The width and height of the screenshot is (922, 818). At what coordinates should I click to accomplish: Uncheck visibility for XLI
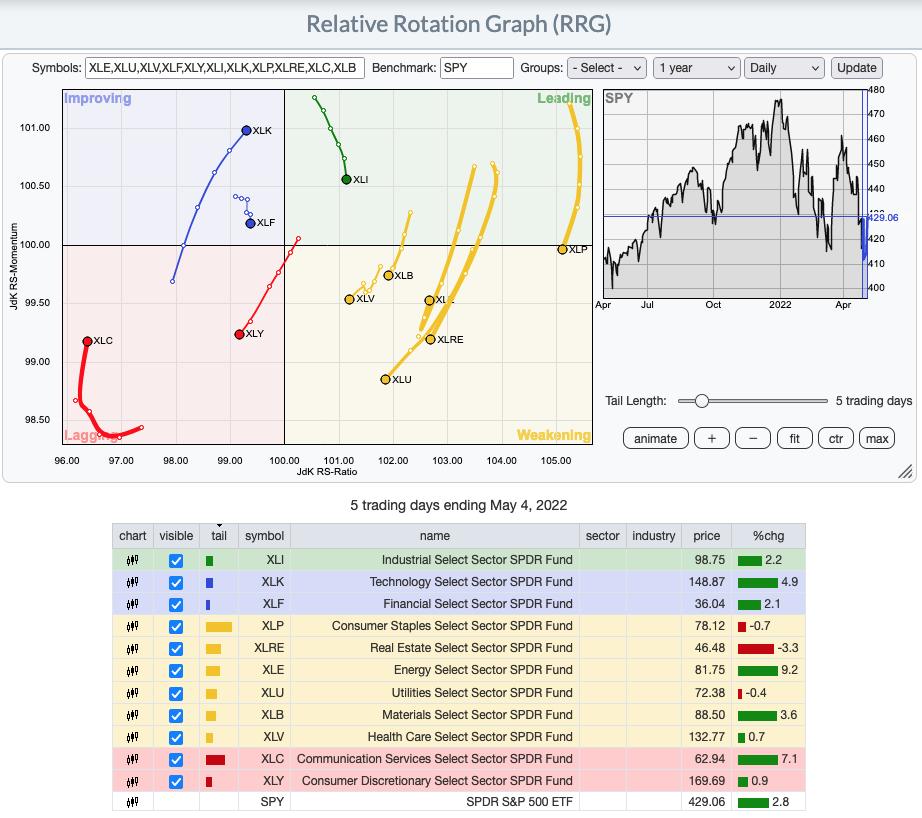pyautogui.click(x=176, y=561)
